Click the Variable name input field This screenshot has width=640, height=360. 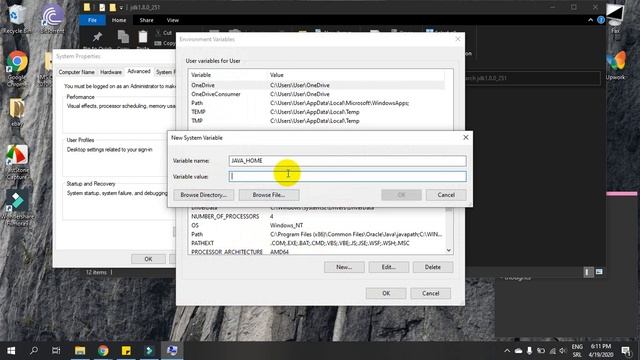[x=347, y=161]
